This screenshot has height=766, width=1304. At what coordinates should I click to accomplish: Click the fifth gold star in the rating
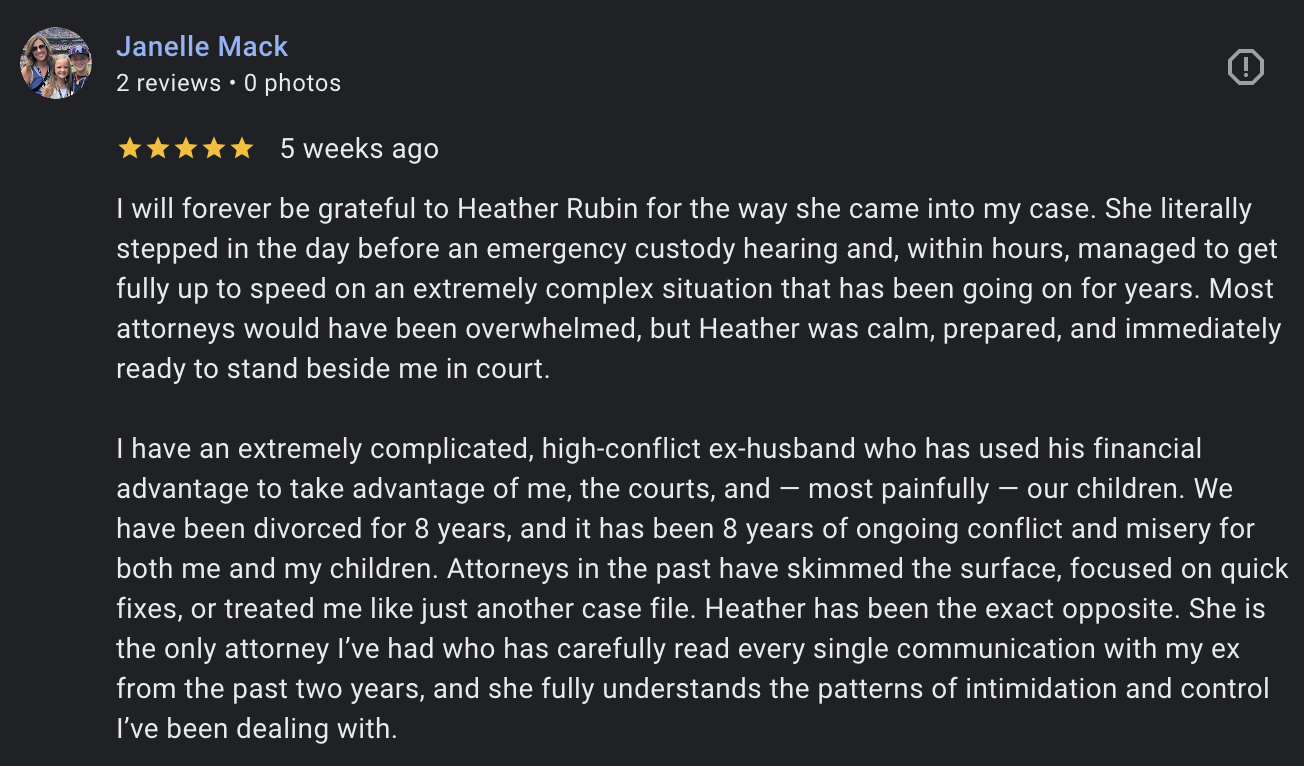point(241,149)
